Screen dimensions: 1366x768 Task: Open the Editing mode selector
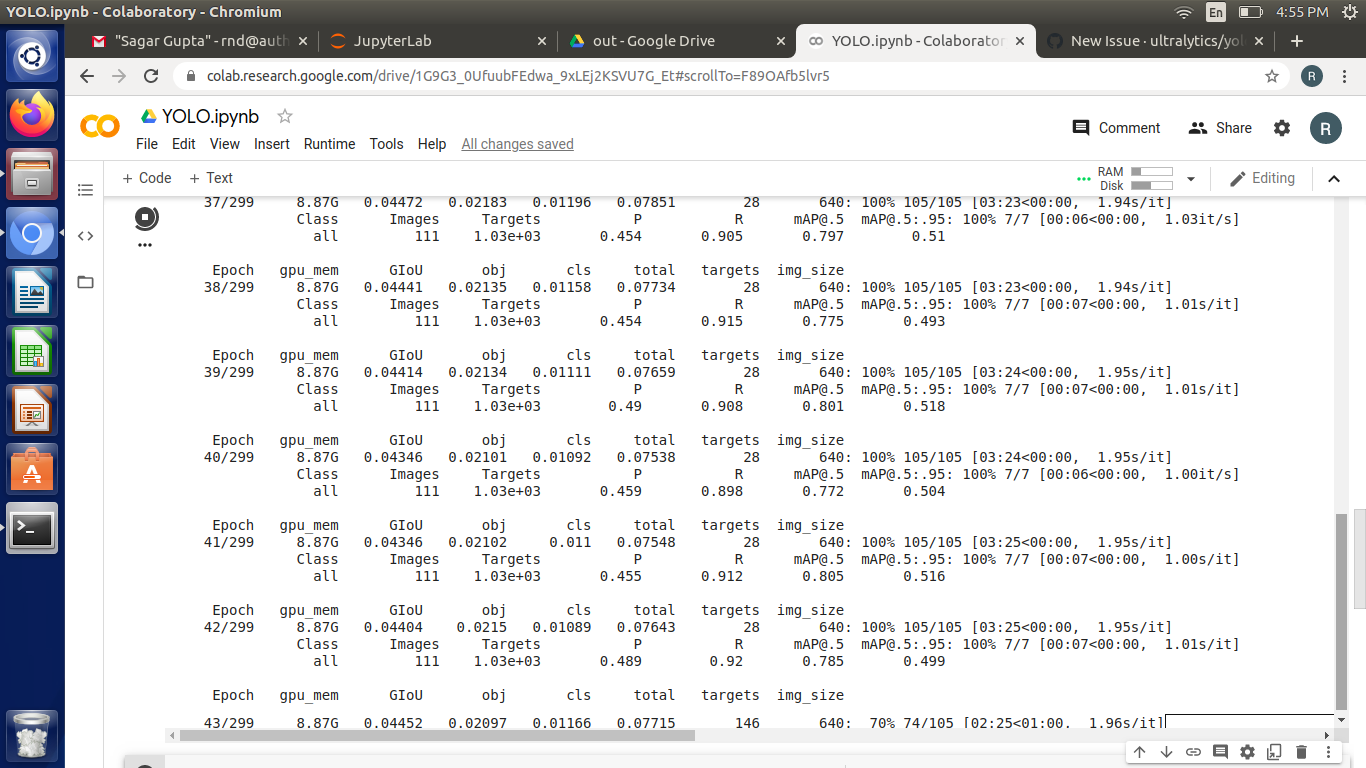tap(1262, 178)
